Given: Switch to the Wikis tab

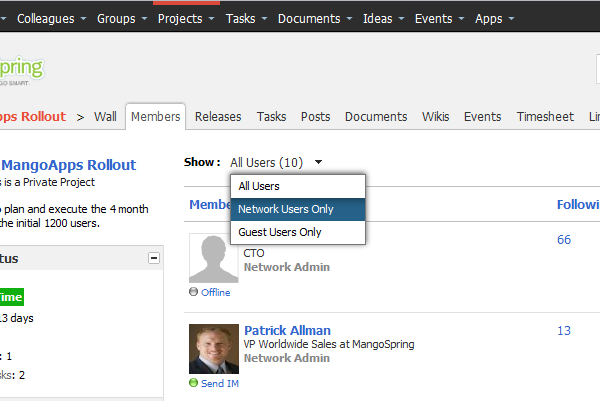Looking at the screenshot, I should (x=435, y=117).
